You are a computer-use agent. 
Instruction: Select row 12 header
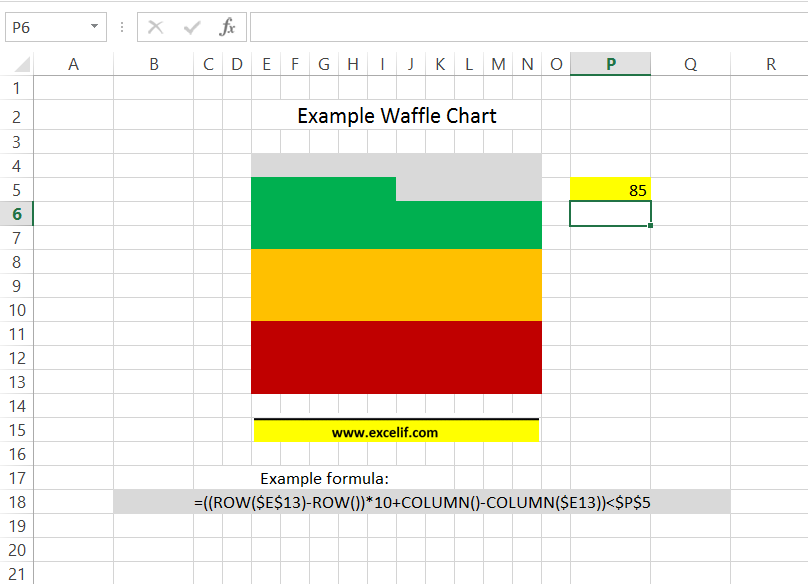pyautogui.click(x=16, y=358)
